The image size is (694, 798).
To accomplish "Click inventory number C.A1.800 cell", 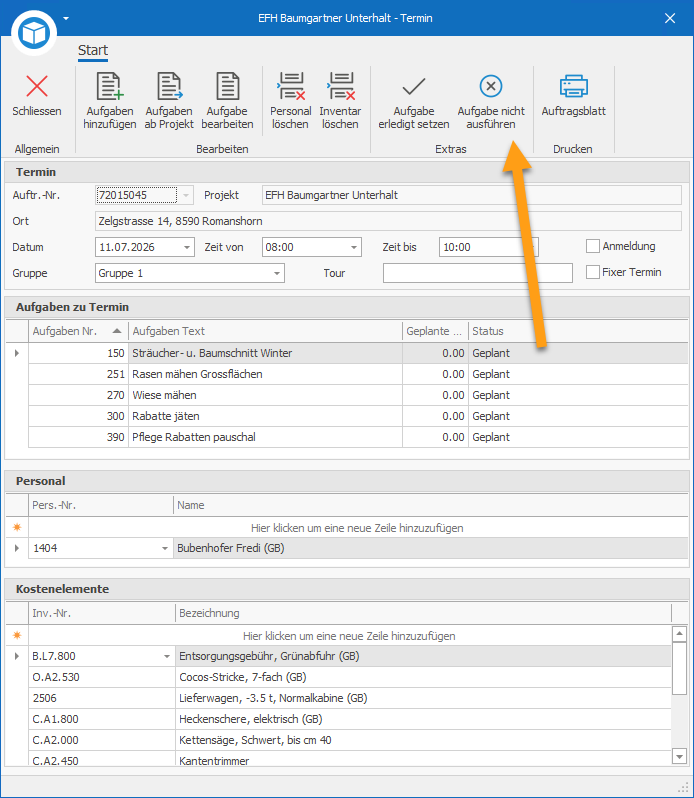I will [102, 719].
